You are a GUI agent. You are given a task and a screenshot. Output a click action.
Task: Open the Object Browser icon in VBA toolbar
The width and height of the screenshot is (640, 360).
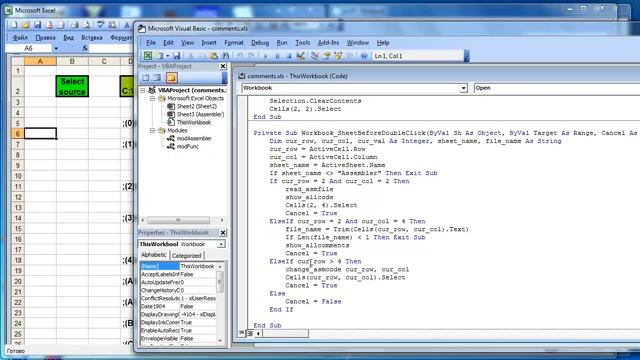(338, 56)
